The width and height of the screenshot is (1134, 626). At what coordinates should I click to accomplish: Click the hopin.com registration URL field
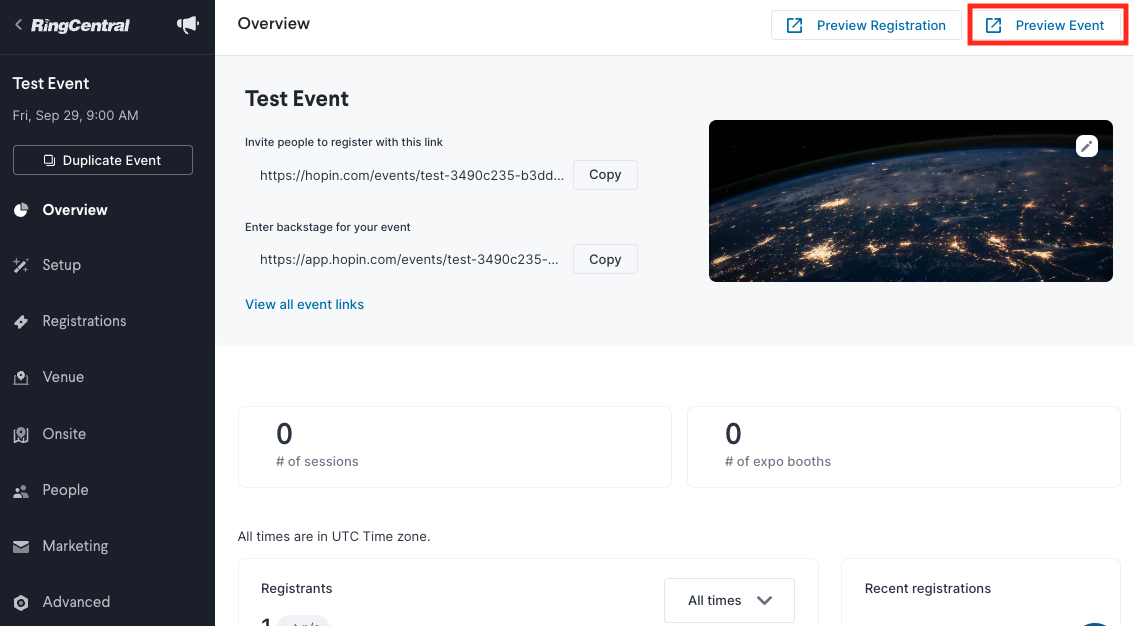tap(412, 175)
